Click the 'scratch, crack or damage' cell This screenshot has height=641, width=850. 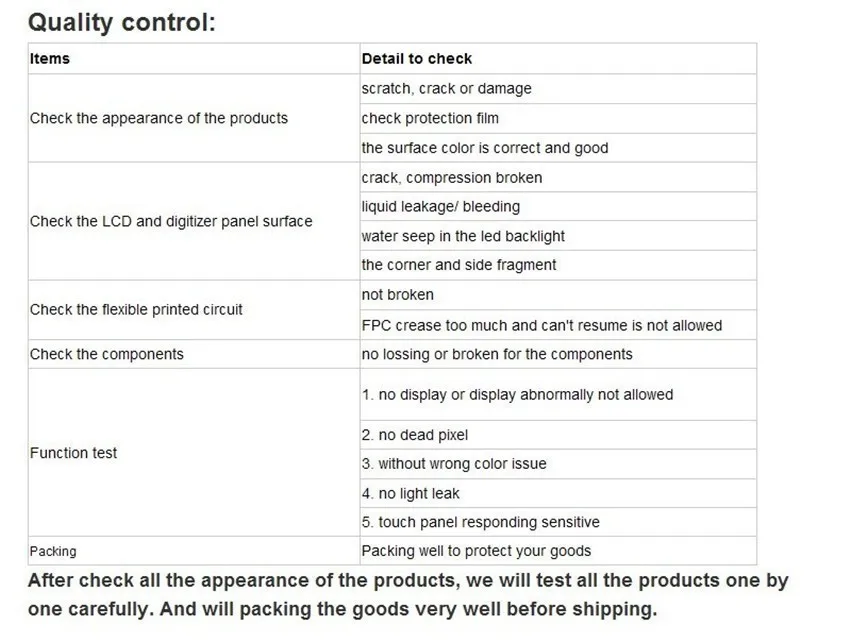[558, 89]
